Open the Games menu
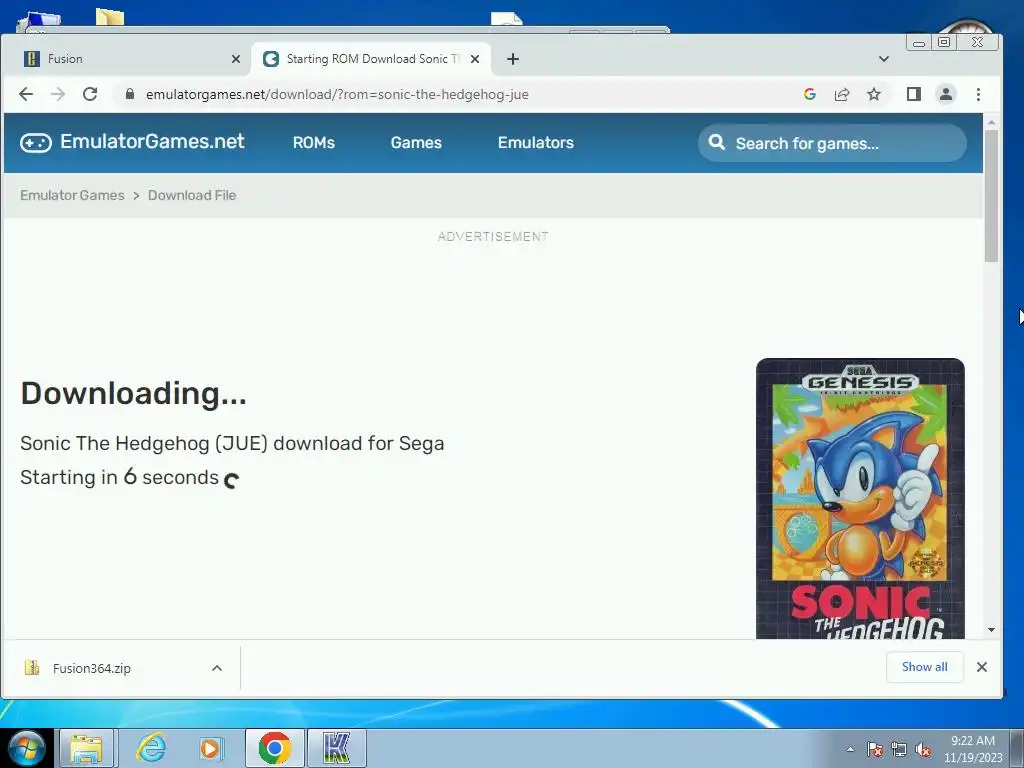The image size is (1024, 768). (x=416, y=142)
